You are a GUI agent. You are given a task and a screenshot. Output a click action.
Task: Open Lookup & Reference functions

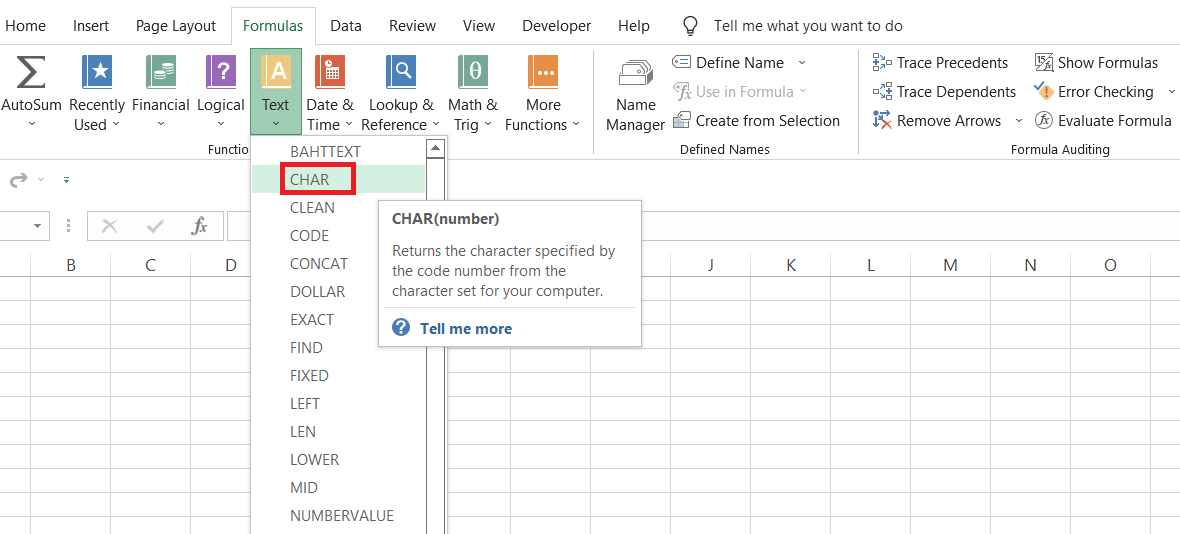pos(401,73)
